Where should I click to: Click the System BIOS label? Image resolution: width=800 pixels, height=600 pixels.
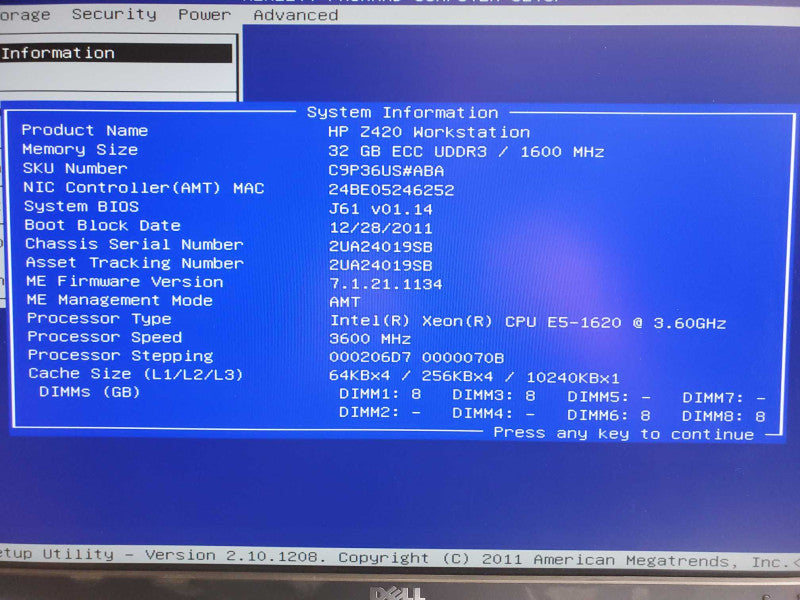click(x=82, y=207)
